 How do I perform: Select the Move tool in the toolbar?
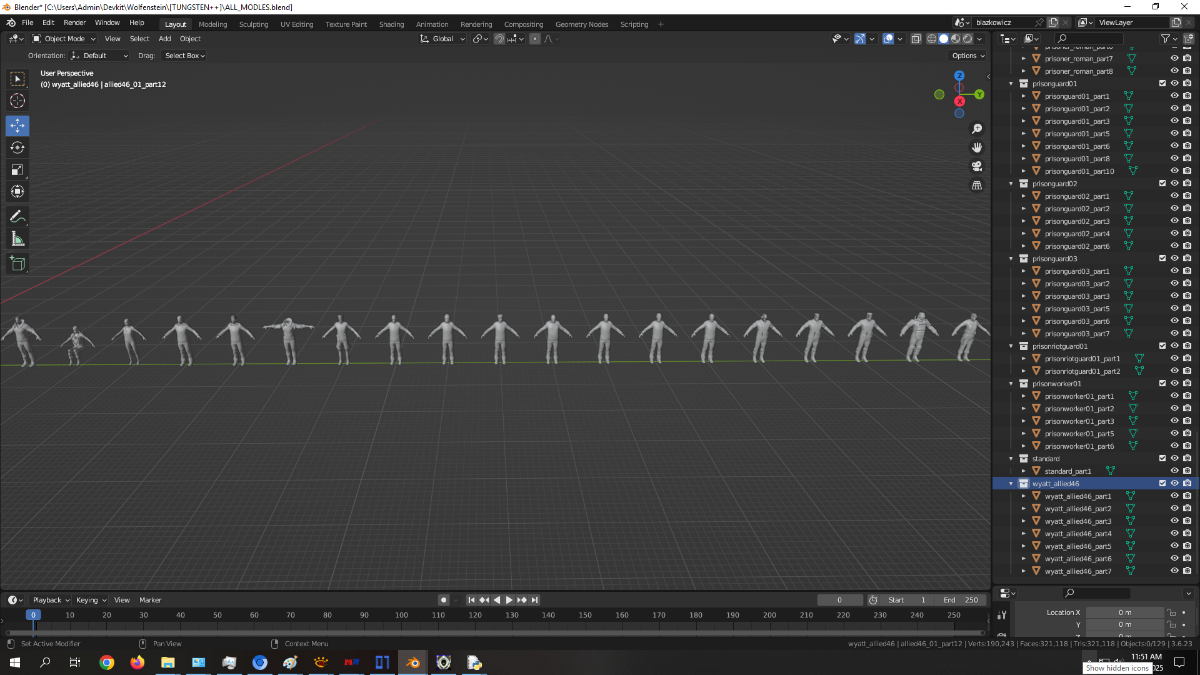tap(18, 125)
